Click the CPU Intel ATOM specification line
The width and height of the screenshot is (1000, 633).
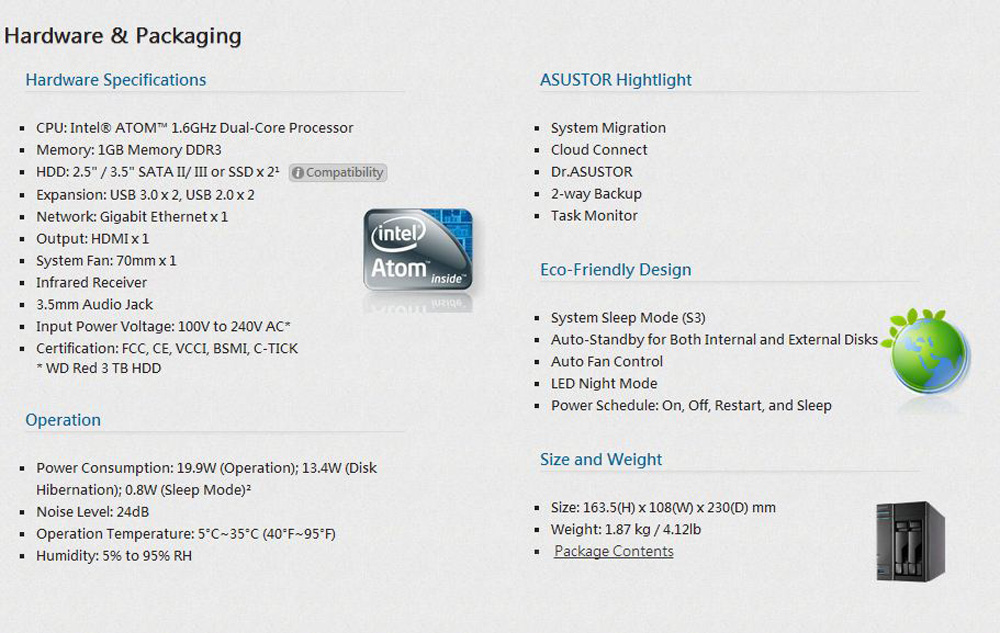[195, 128]
